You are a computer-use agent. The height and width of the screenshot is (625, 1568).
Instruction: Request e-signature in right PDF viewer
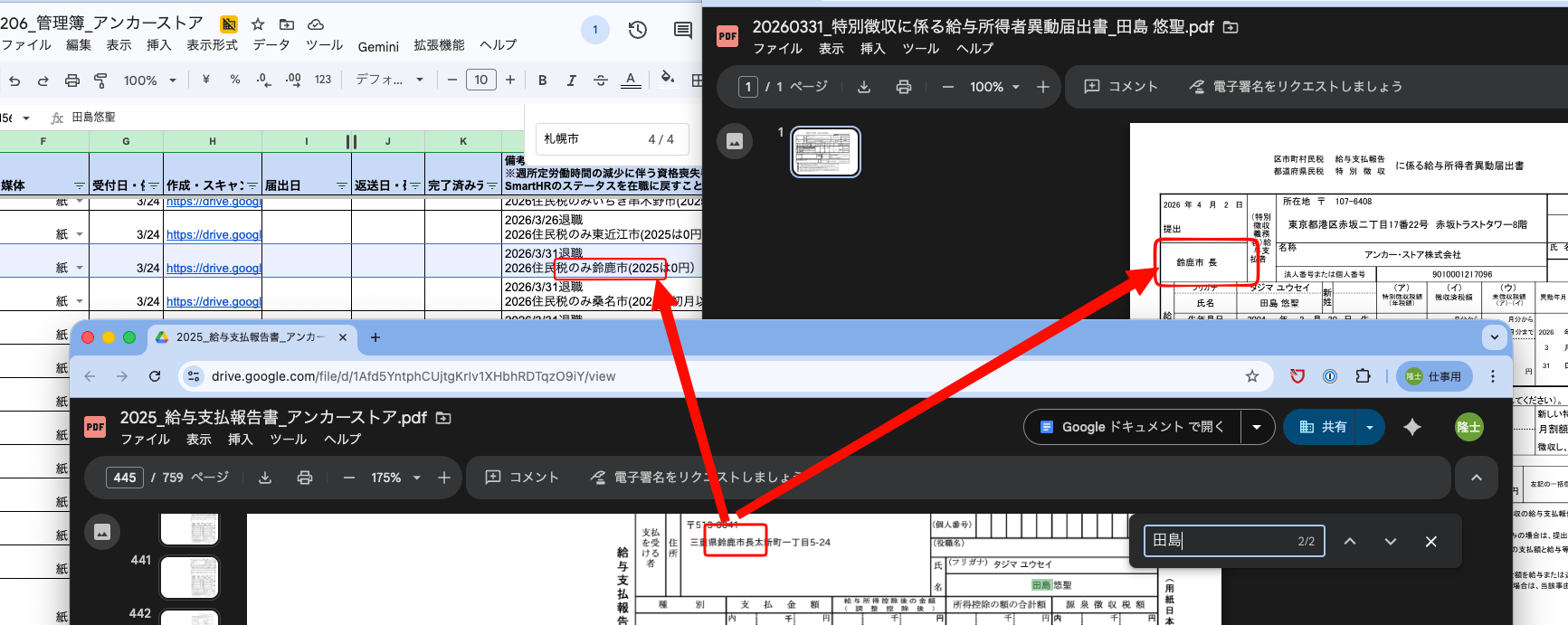point(1296,87)
